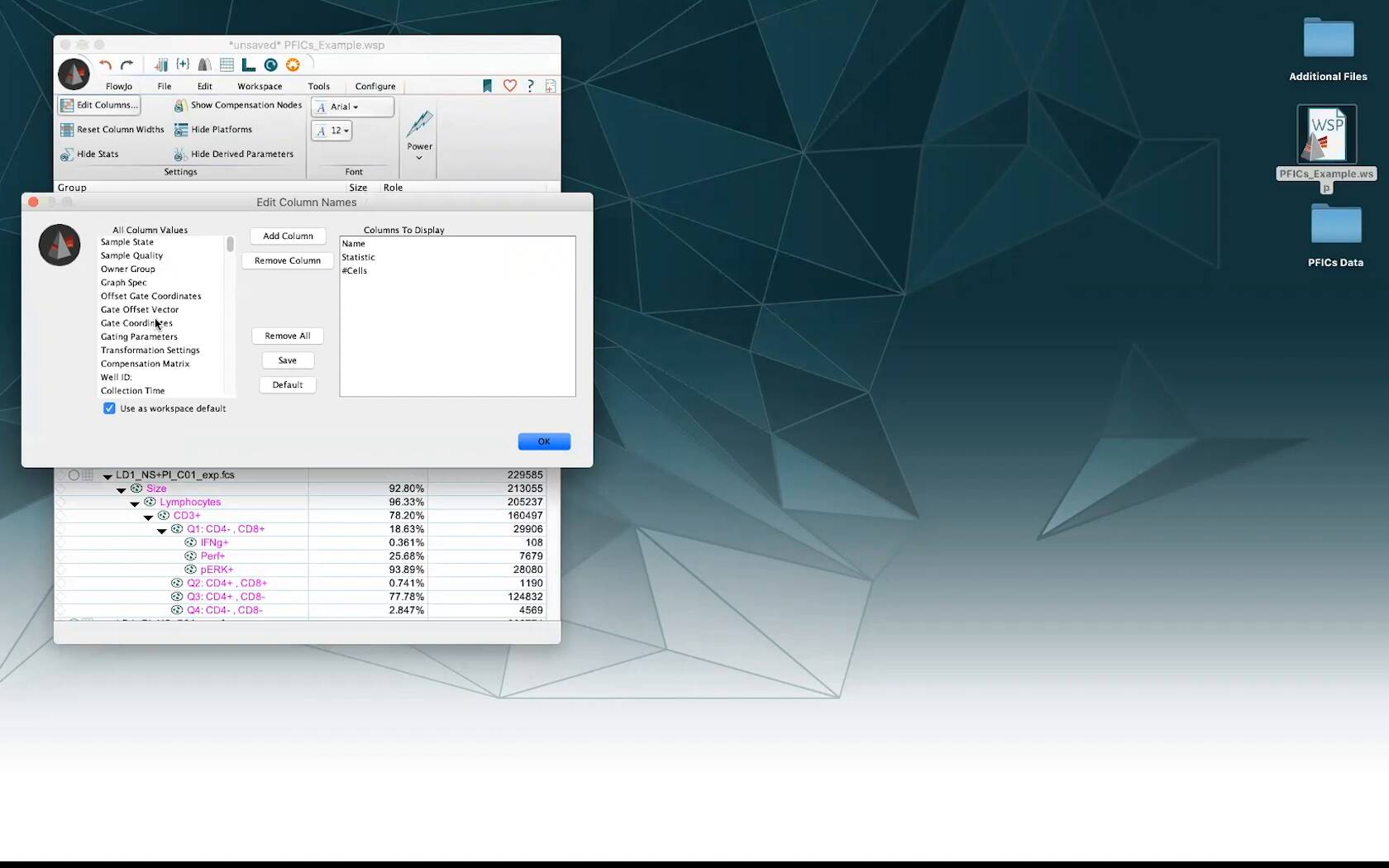
Task: Collapse the CD3+ gate triangle
Action: [x=148, y=517]
